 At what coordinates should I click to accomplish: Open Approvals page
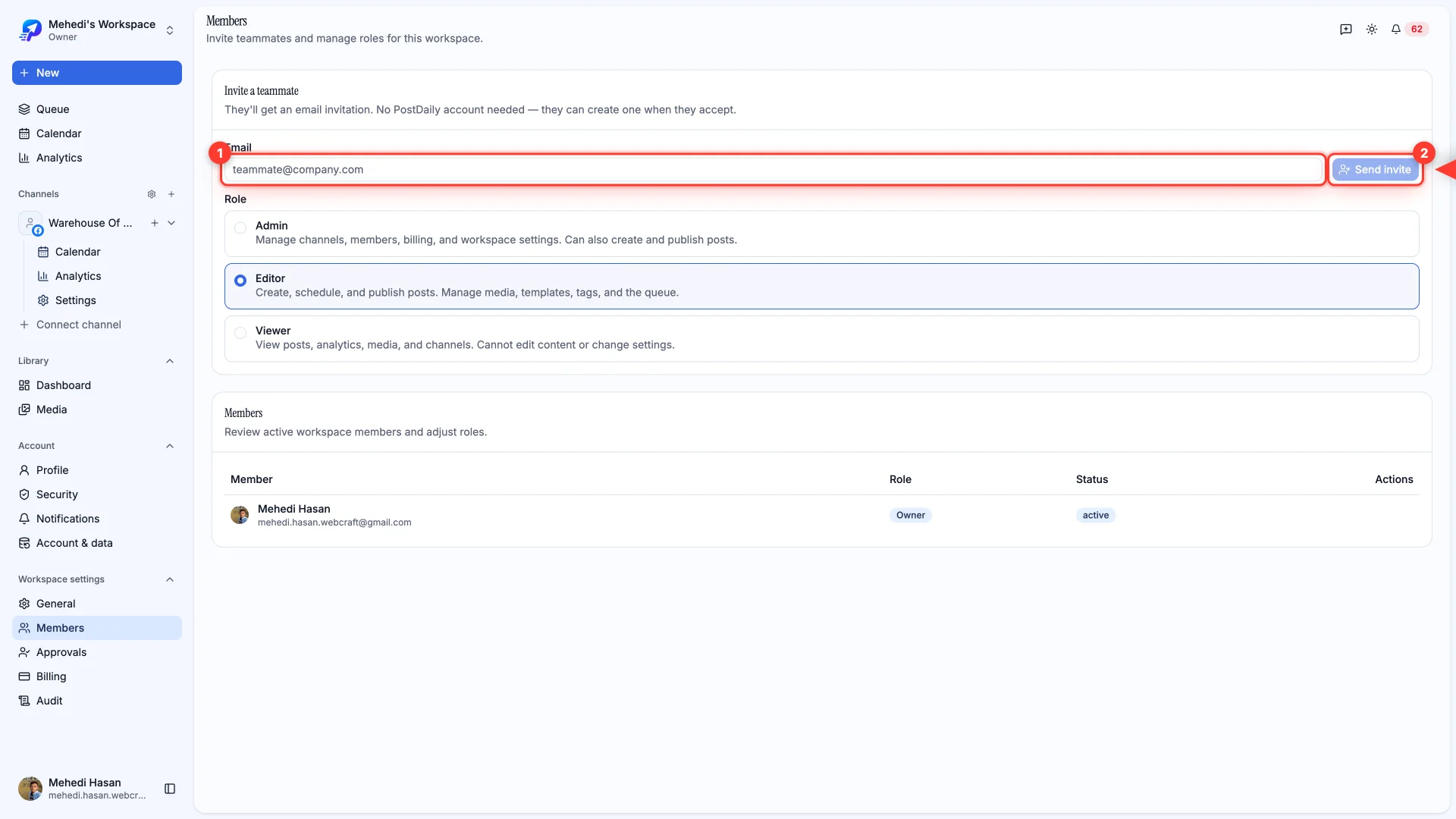tap(97, 652)
